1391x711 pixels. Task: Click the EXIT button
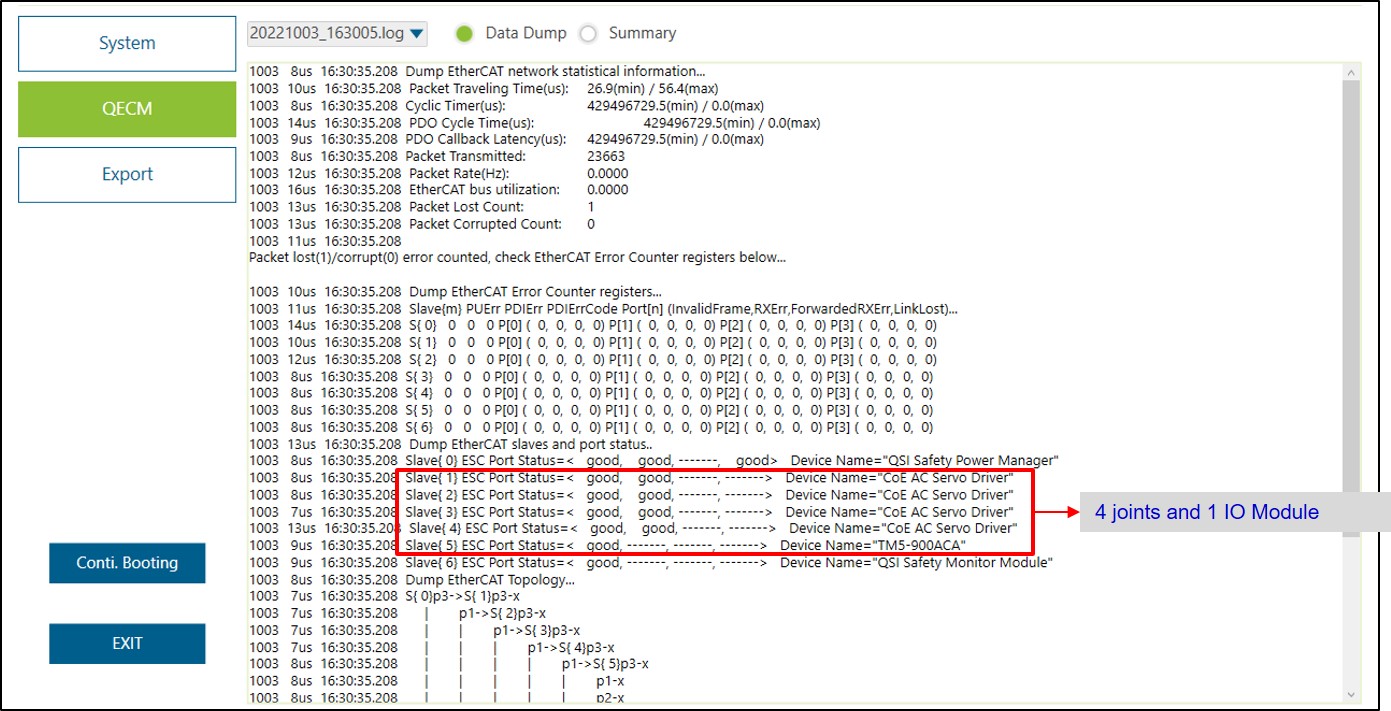127,643
